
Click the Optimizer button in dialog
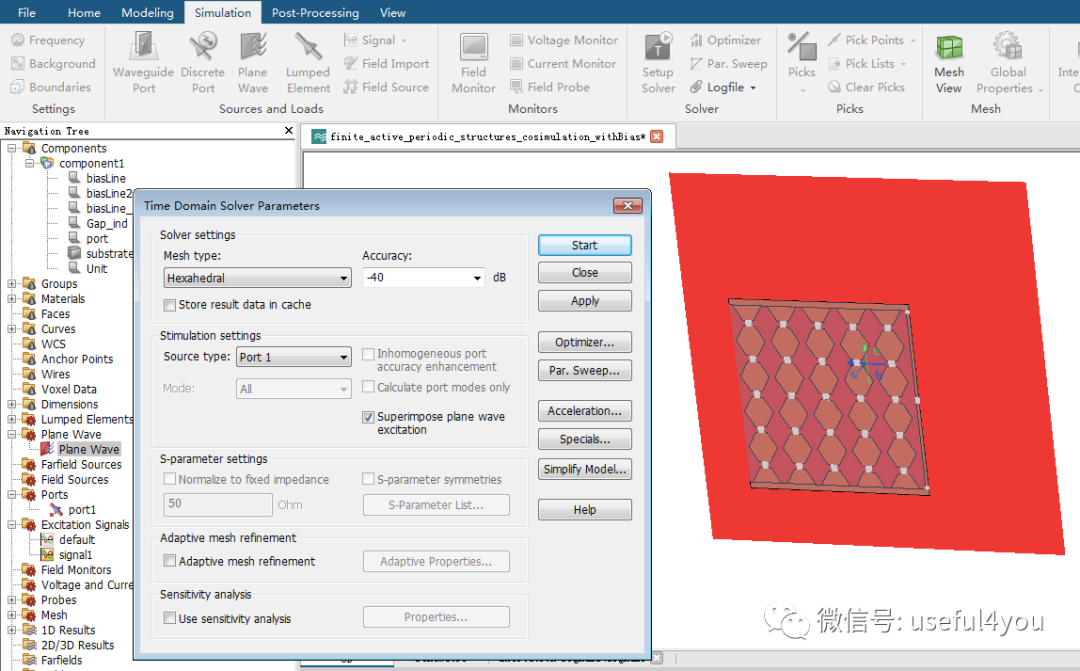point(585,342)
